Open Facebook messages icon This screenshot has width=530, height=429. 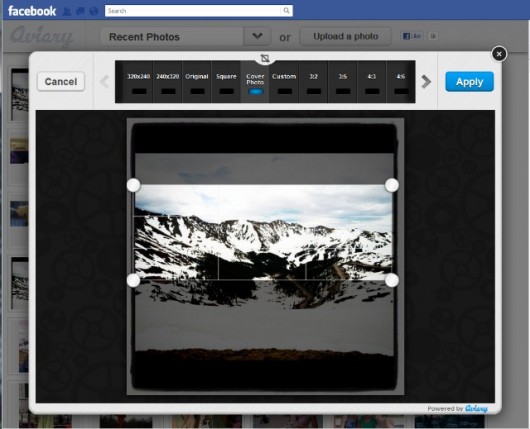(x=80, y=11)
